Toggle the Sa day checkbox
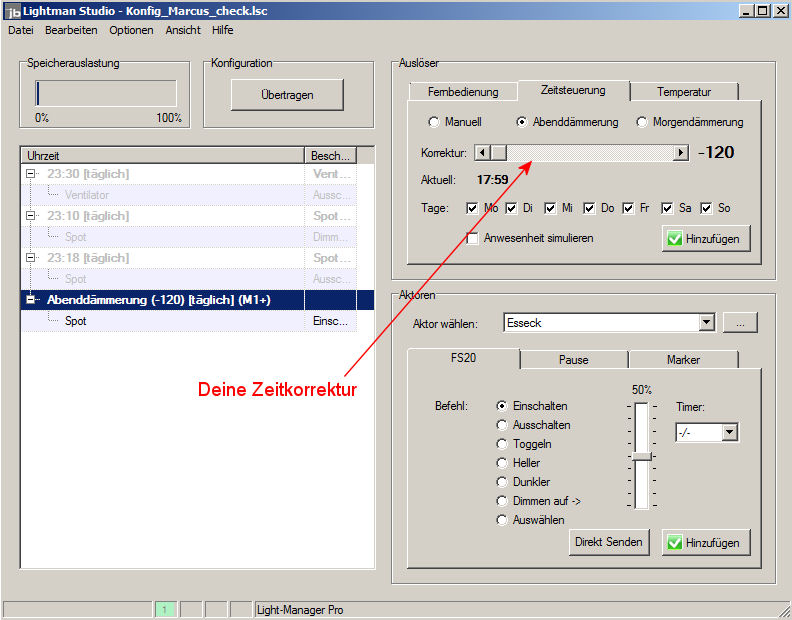 [667, 208]
